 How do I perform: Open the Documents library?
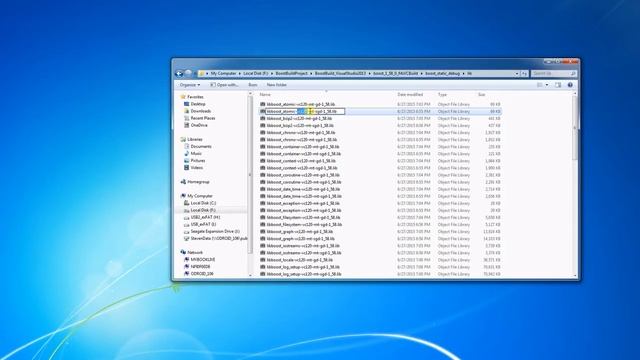(198, 146)
